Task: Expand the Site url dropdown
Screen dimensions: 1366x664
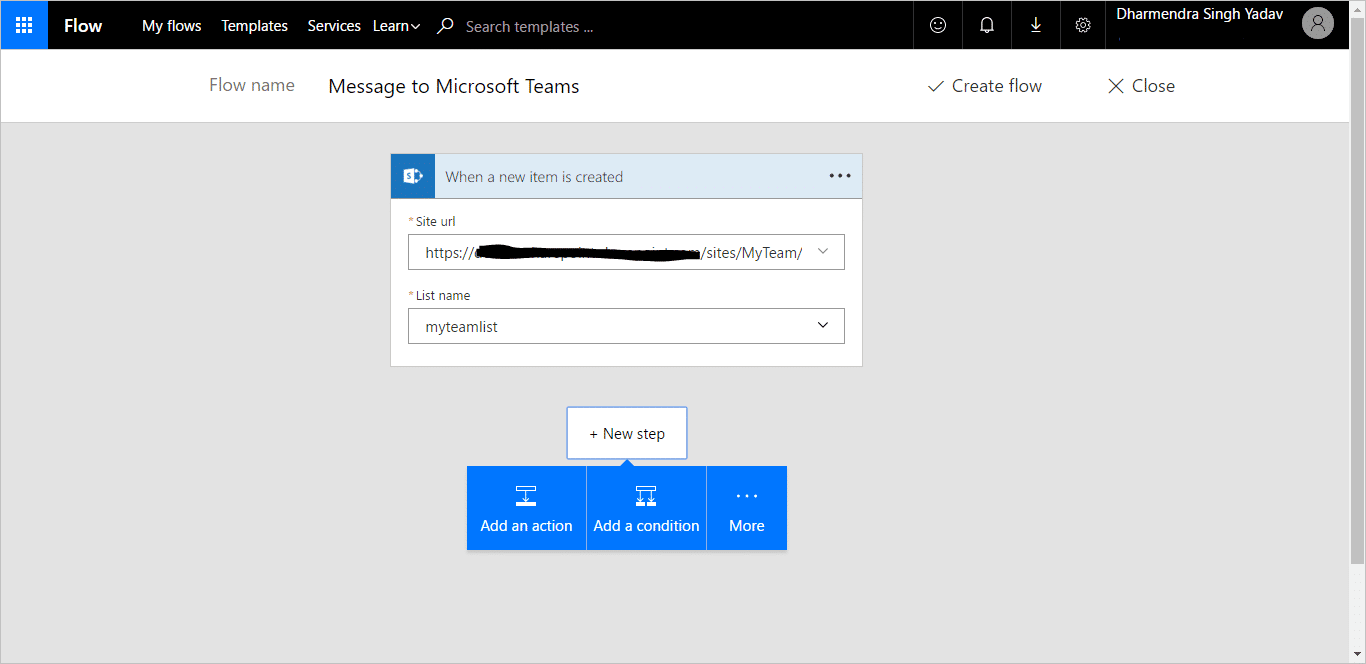Action: pyautogui.click(x=823, y=252)
